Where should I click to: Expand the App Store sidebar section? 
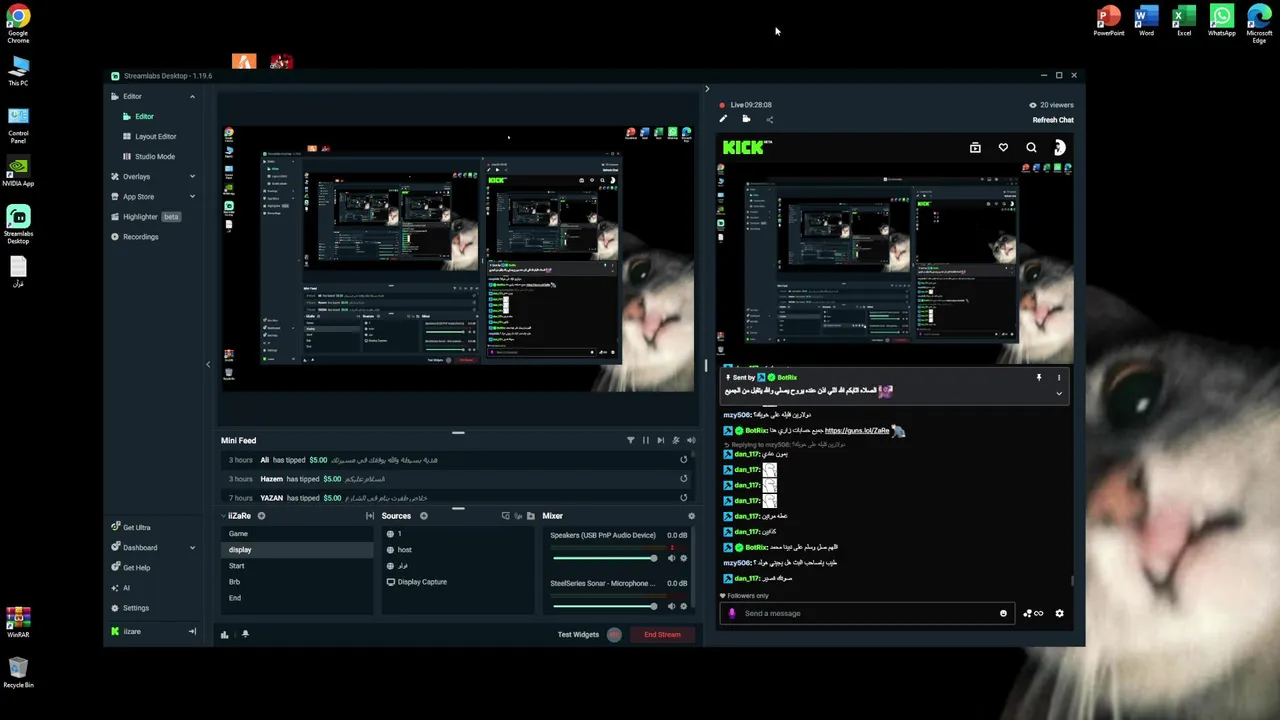click(192, 196)
